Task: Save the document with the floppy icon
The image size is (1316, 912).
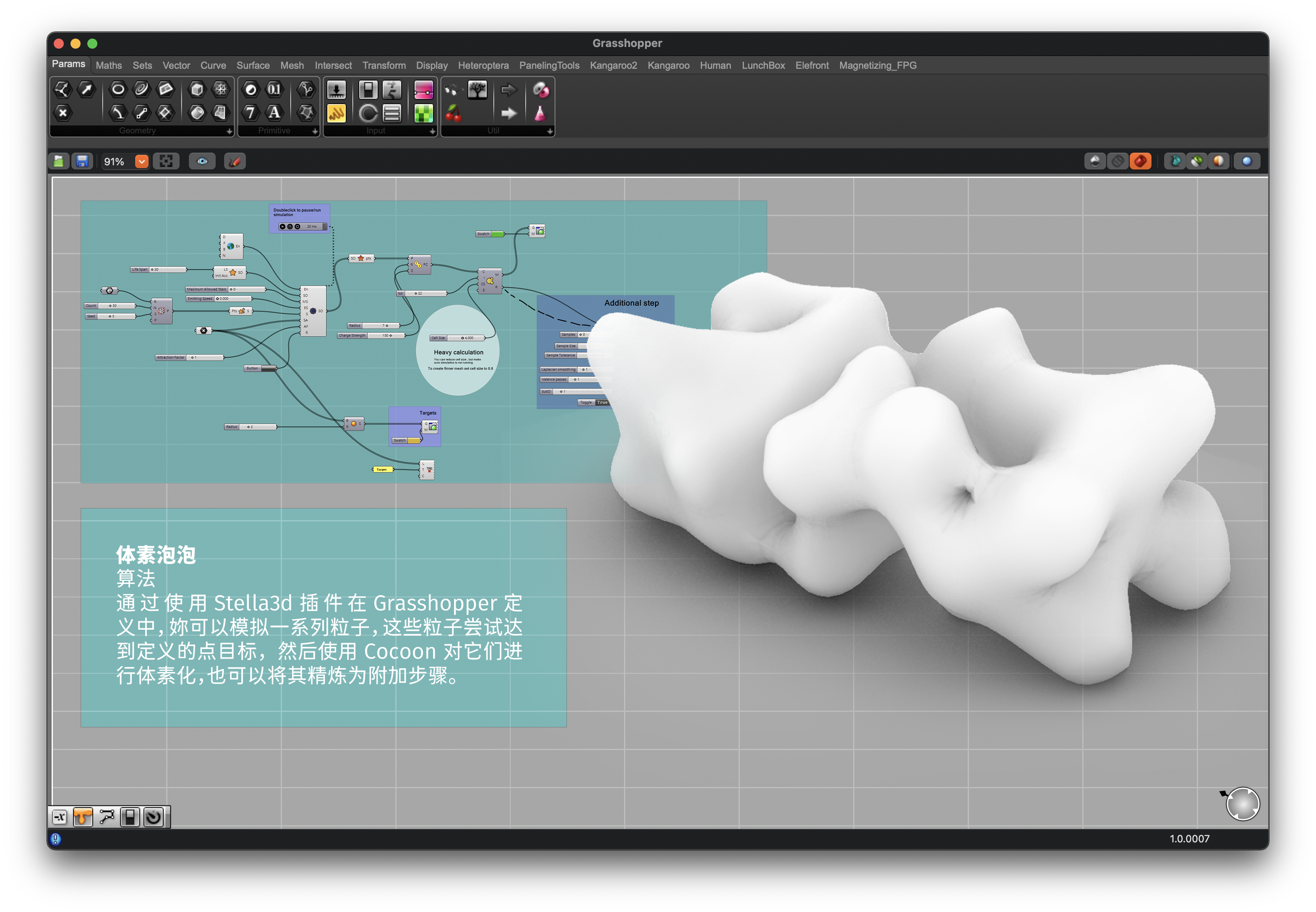Action: 82,162
